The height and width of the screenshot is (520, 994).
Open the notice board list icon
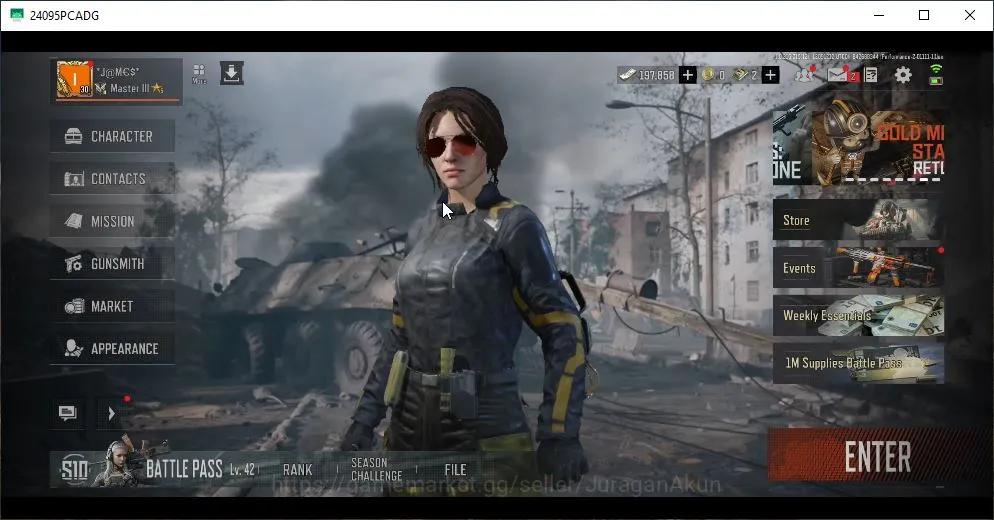(871, 75)
